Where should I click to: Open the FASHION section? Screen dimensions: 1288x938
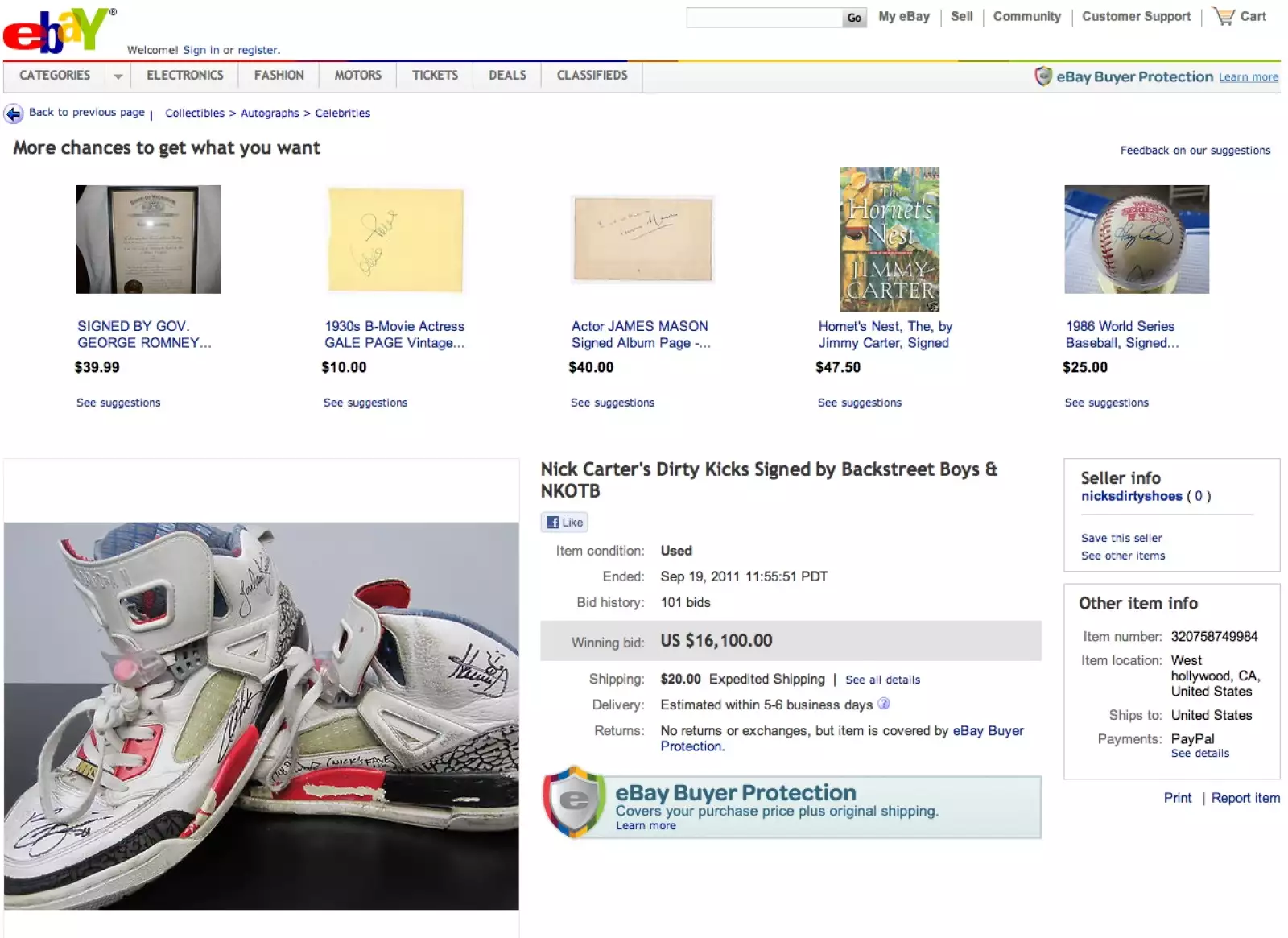click(x=278, y=76)
